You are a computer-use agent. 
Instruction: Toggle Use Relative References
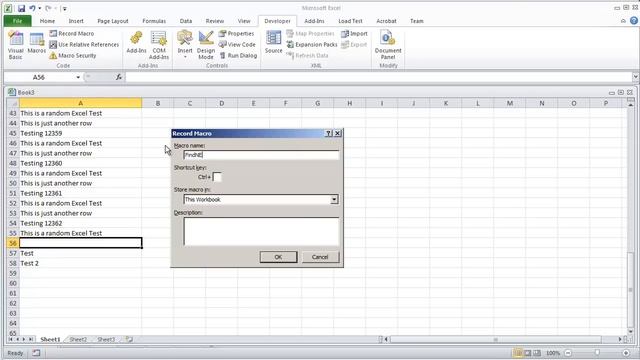(x=84, y=44)
